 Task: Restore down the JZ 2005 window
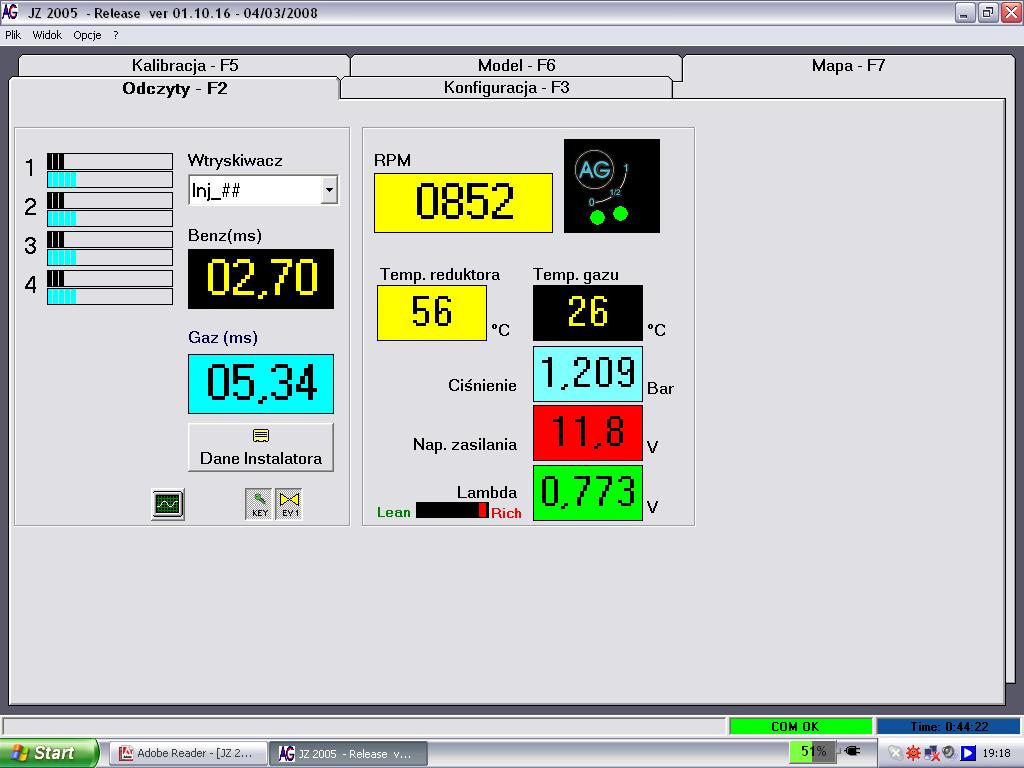click(x=987, y=12)
